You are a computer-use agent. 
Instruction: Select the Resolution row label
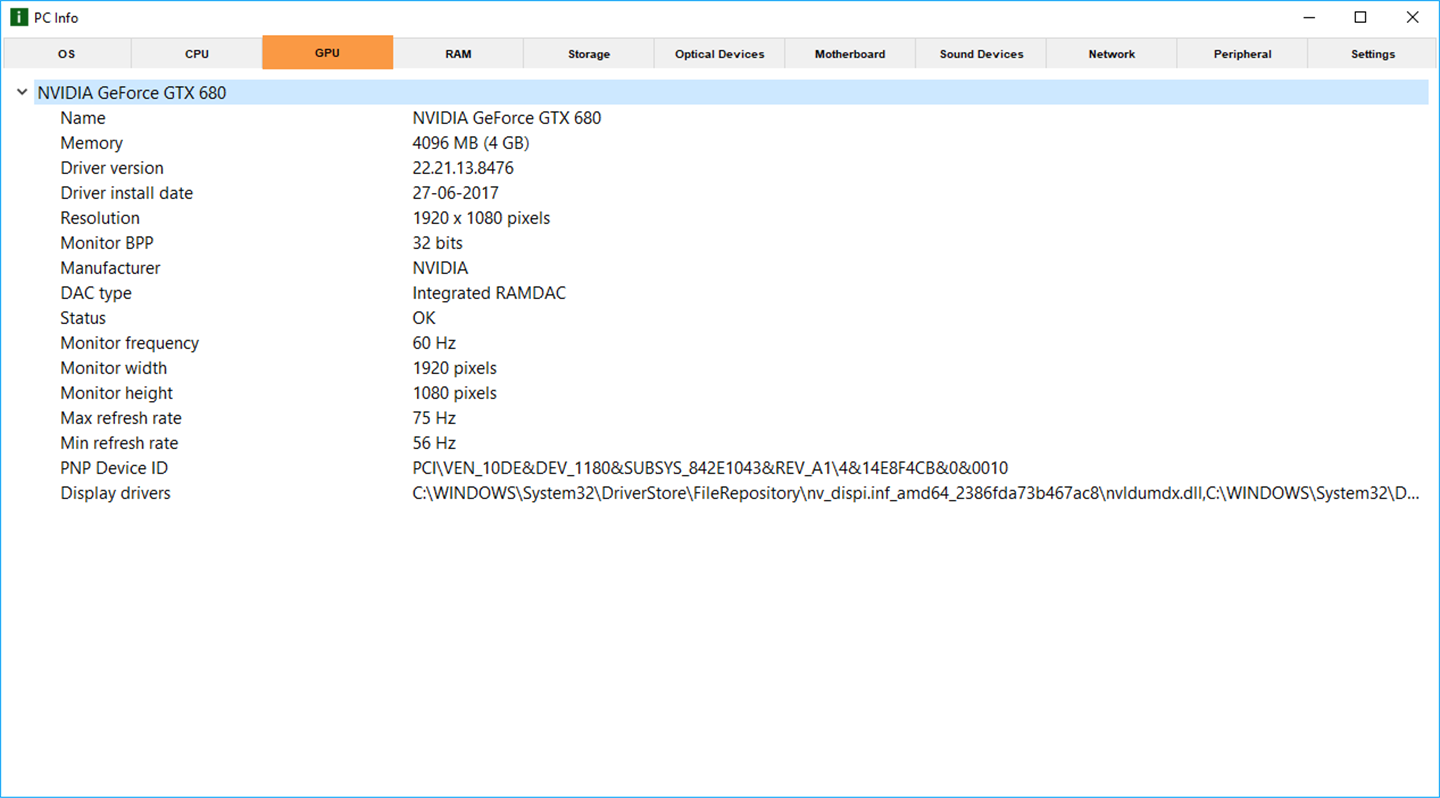100,218
